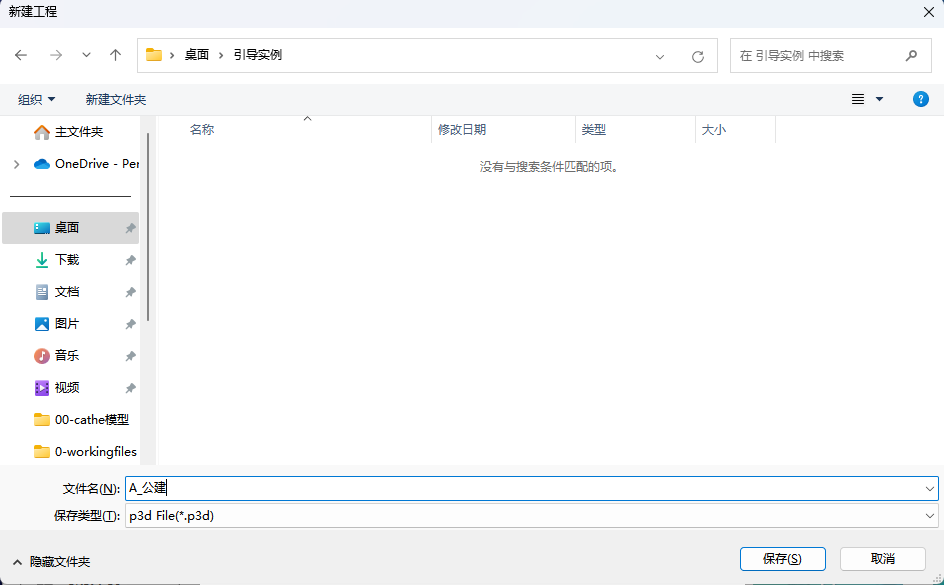Image resolution: width=944 pixels, height=585 pixels.
Task: Open the view options layout icon
Action: click(858, 99)
